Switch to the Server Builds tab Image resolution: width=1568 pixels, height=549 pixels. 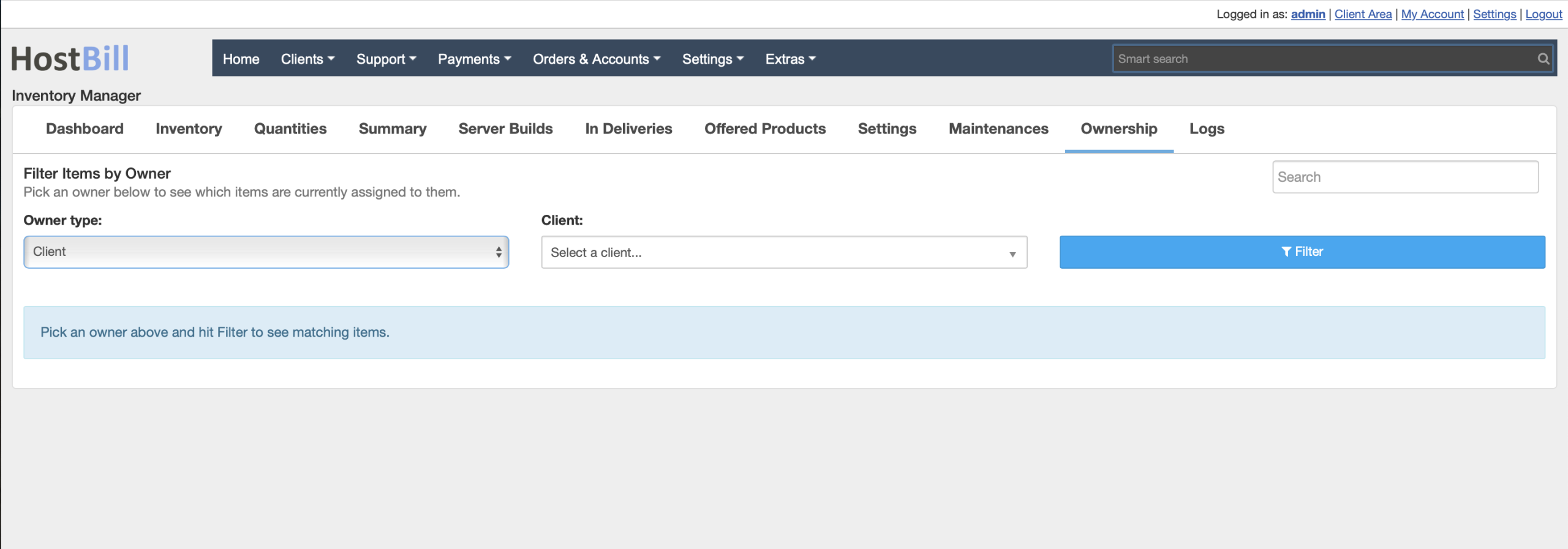(506, 129)
